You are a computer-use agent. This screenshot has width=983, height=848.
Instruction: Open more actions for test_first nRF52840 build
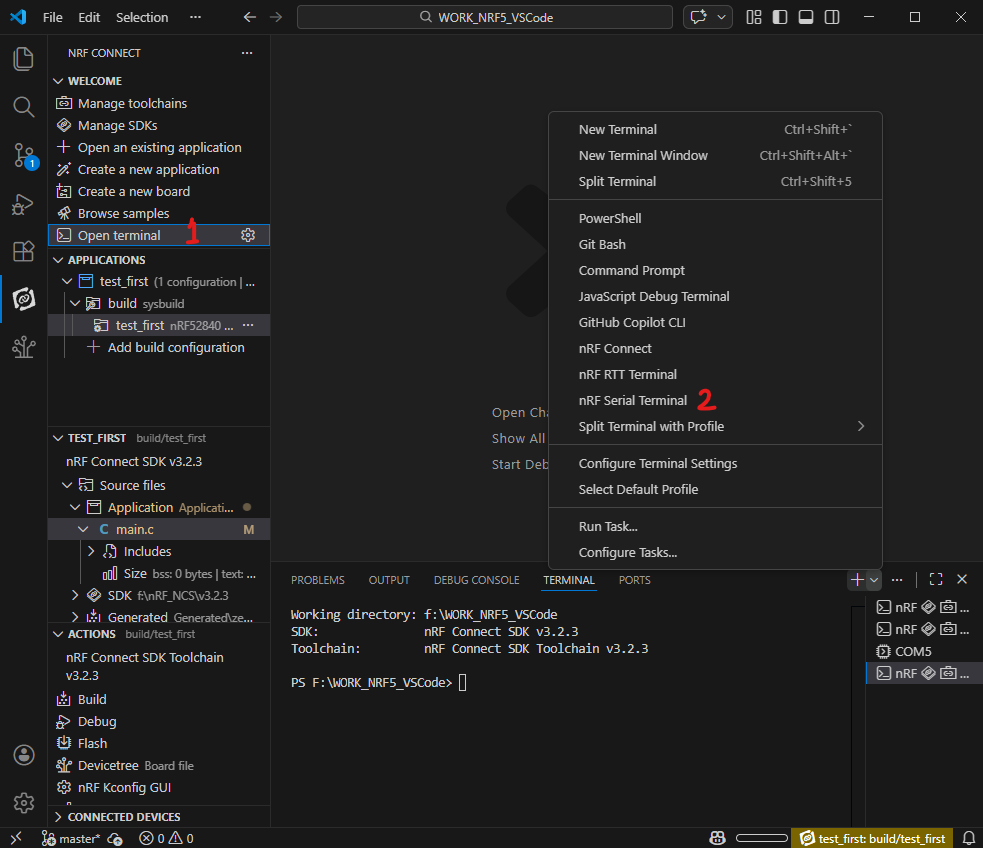click(x=248, y=325)
